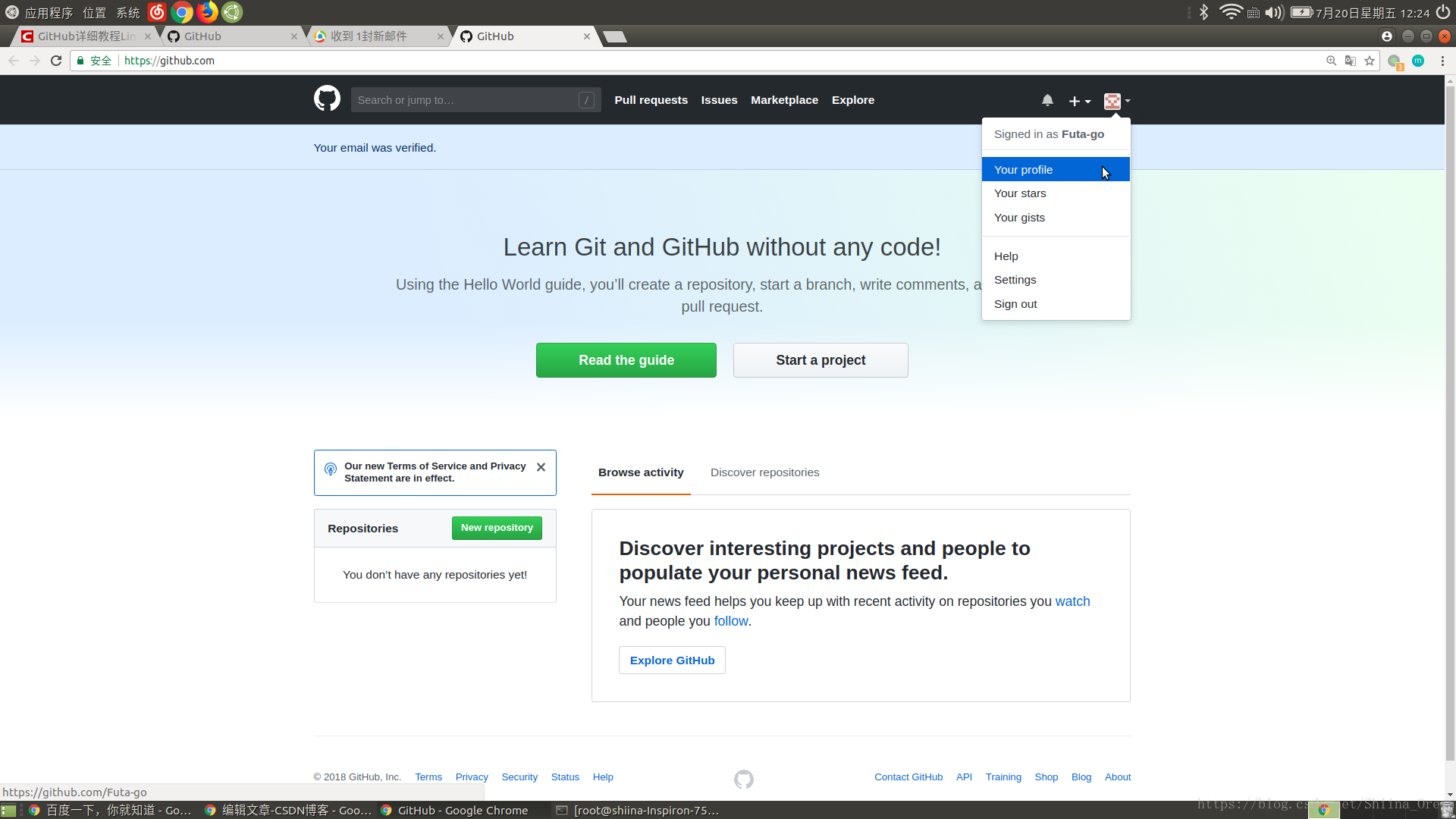This screenshot has width=1456, height=819.
Task: Open Issues page from header
Action: pos(719,100)
